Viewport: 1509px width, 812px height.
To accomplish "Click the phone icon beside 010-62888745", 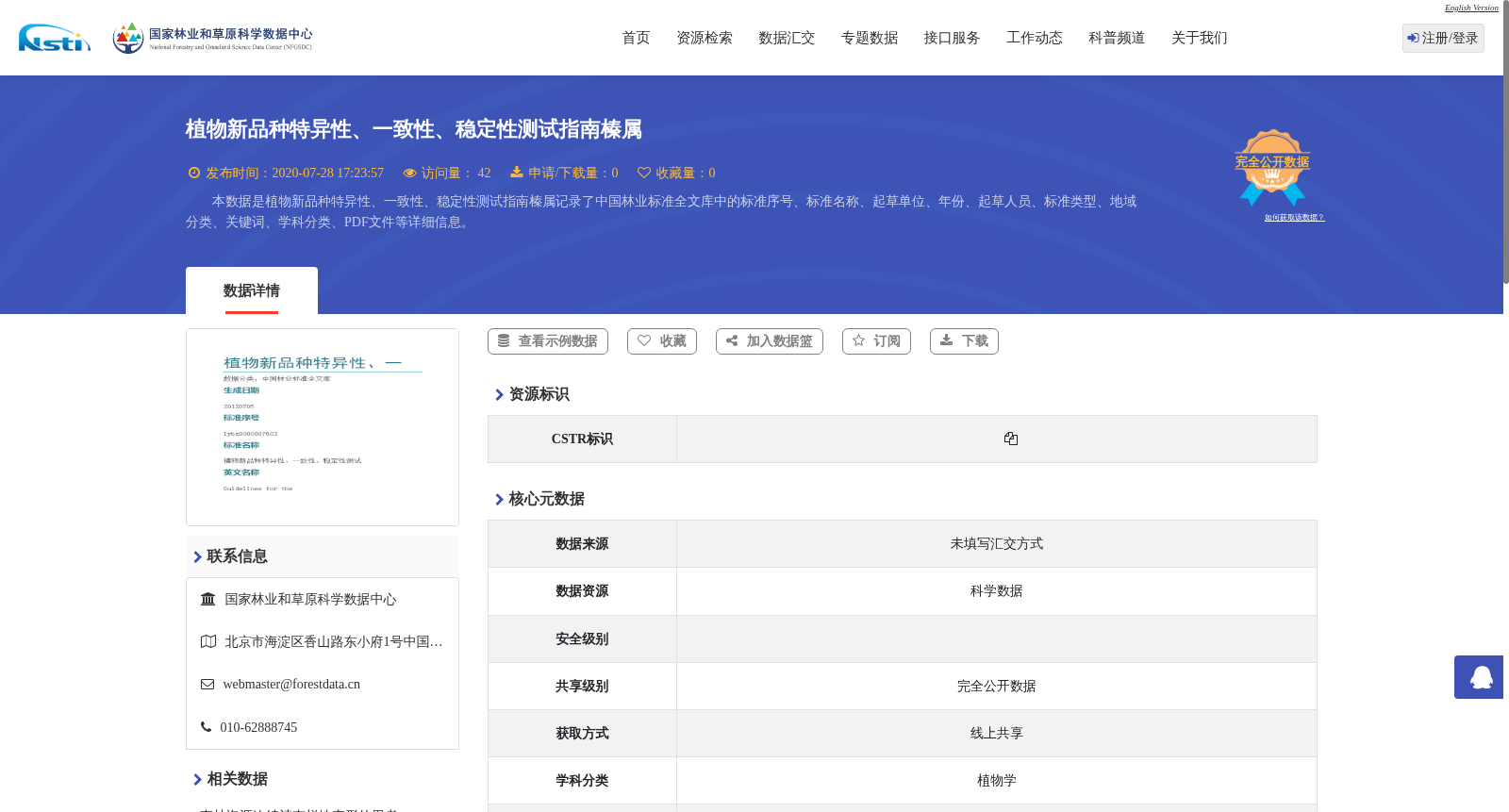I will coord(206,727).
